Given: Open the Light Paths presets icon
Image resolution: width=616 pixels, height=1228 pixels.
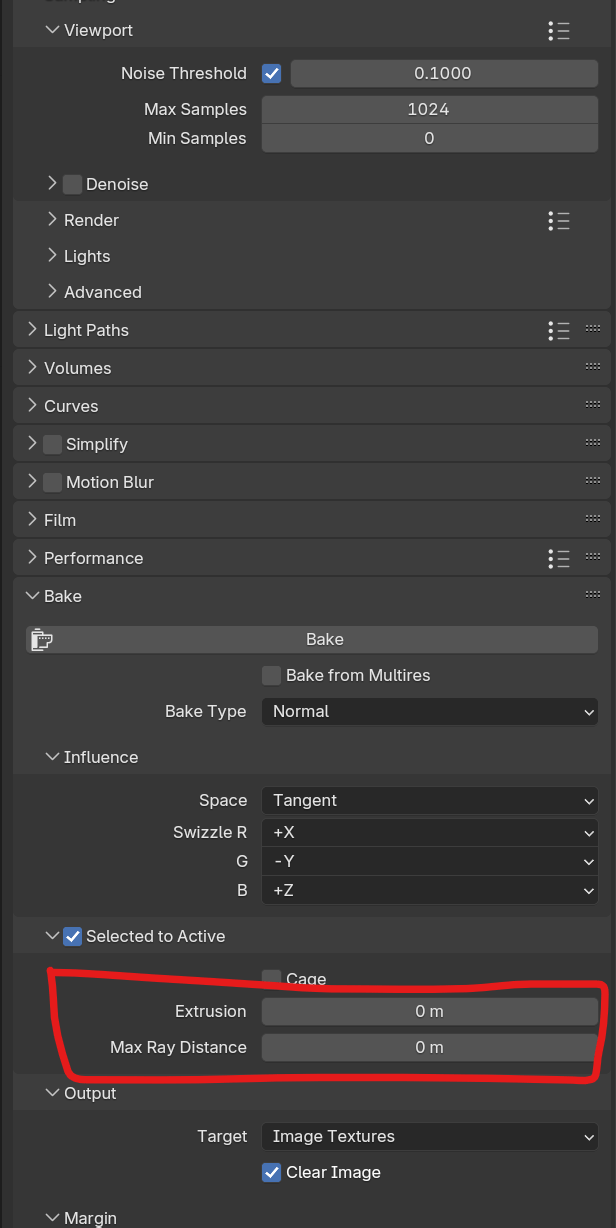Looking at the screenshot, I should tap(559, 330).
